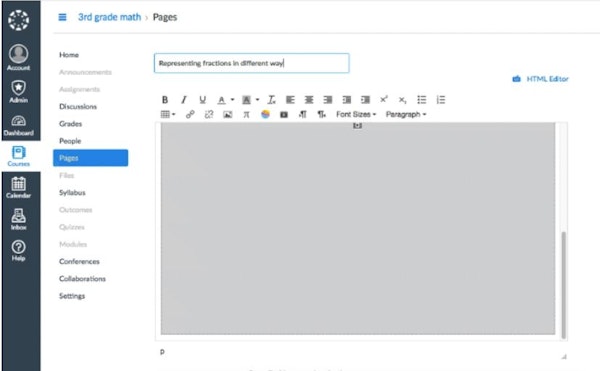Set left-to-right text direction

click(303, 114)
